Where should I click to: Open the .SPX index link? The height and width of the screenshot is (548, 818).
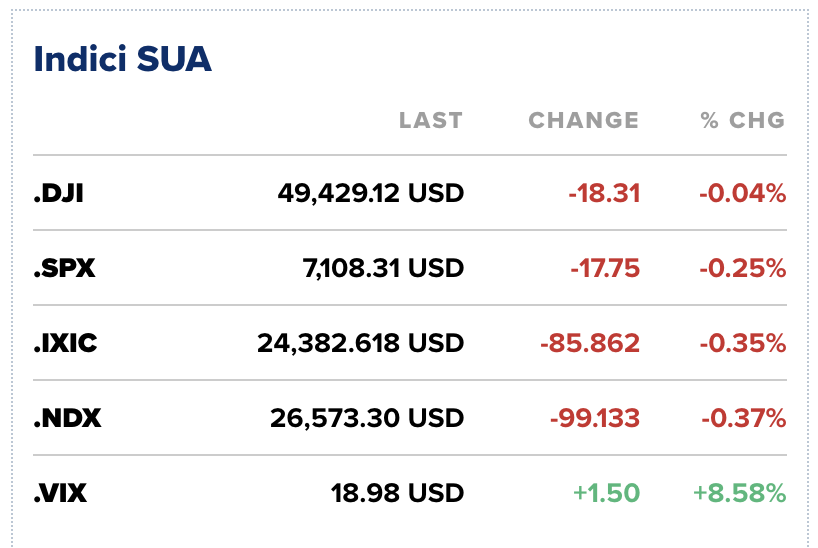[64, 268]
